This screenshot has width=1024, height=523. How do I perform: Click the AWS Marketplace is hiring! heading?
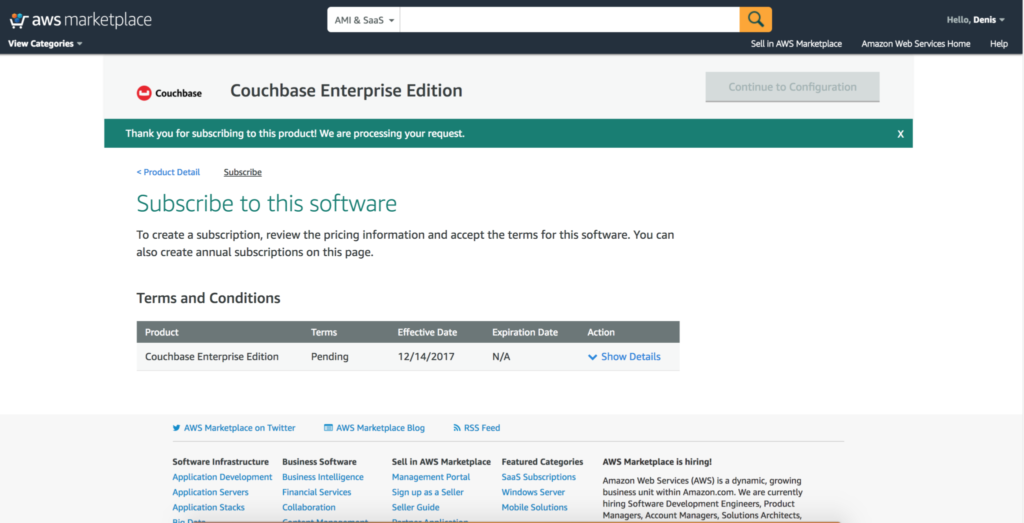click(657, 462)
